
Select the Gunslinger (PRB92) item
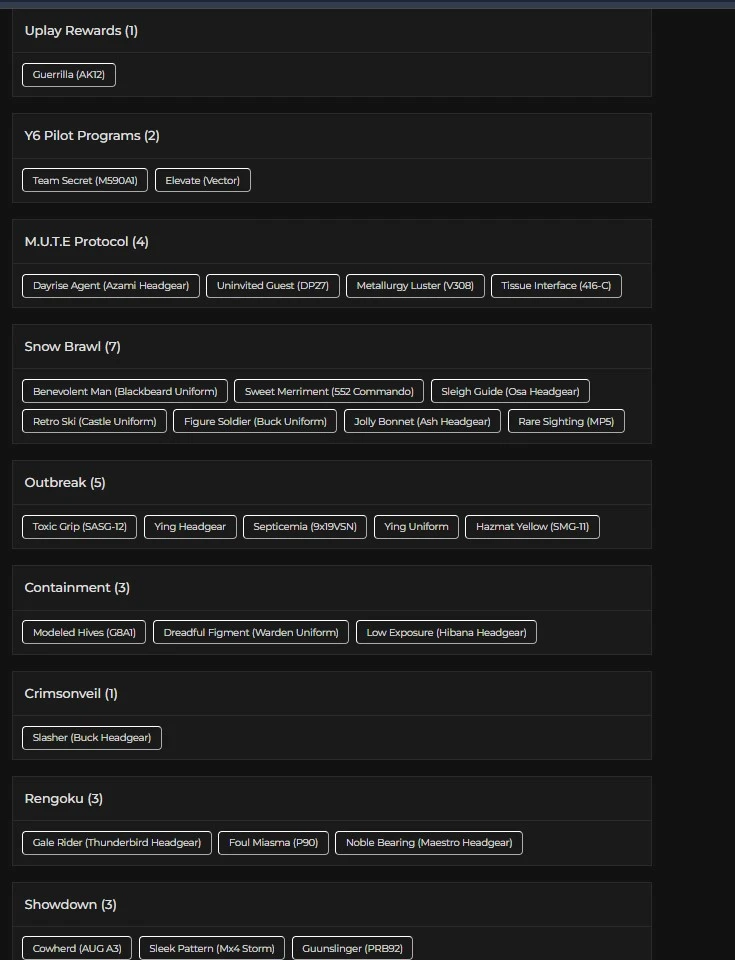[352, 948]
